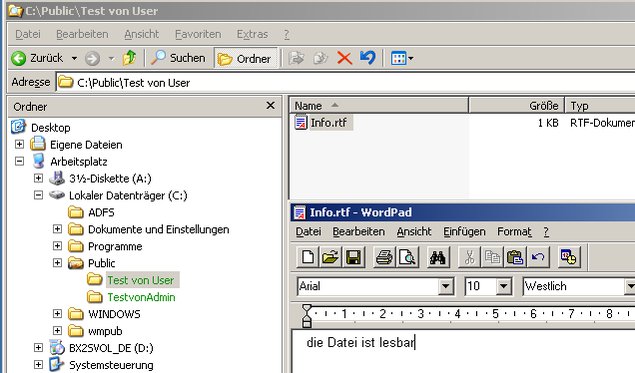Expand the 3½-Diskette (A:) node
This screenshot has height=373, width=635.
click(x=38, y=178)
